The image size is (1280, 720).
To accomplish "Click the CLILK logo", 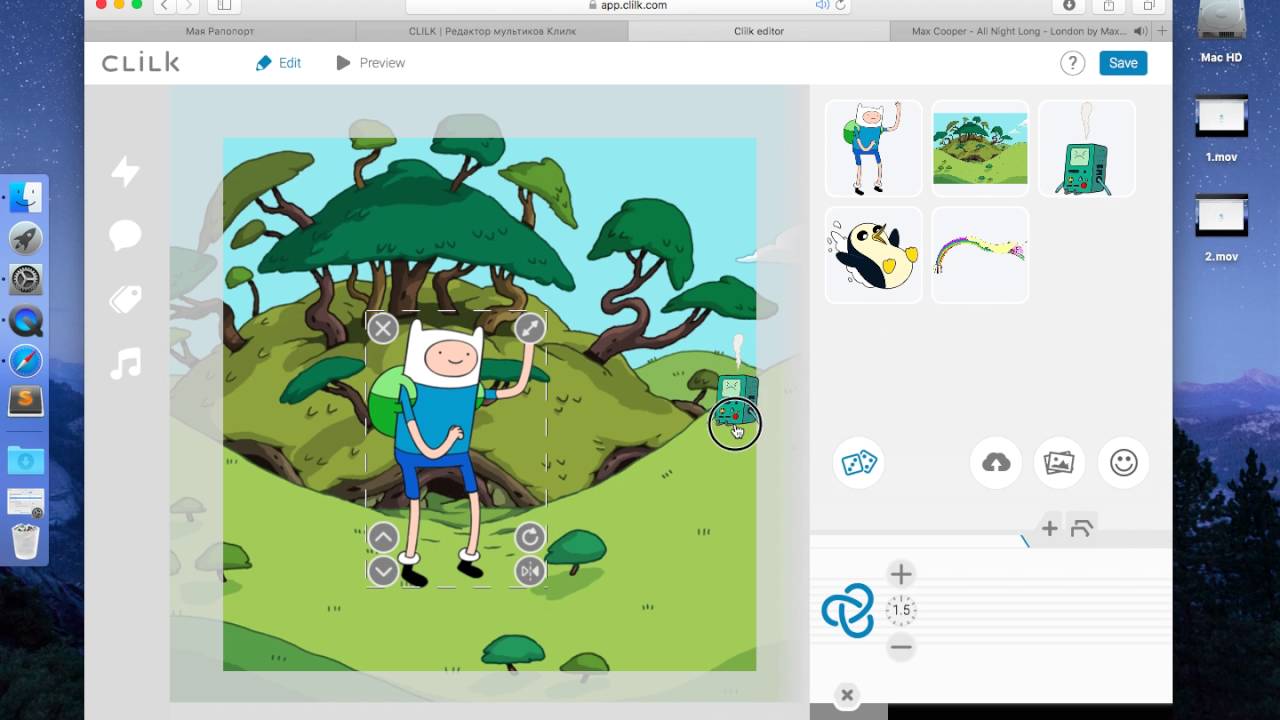I will point(141,63).
